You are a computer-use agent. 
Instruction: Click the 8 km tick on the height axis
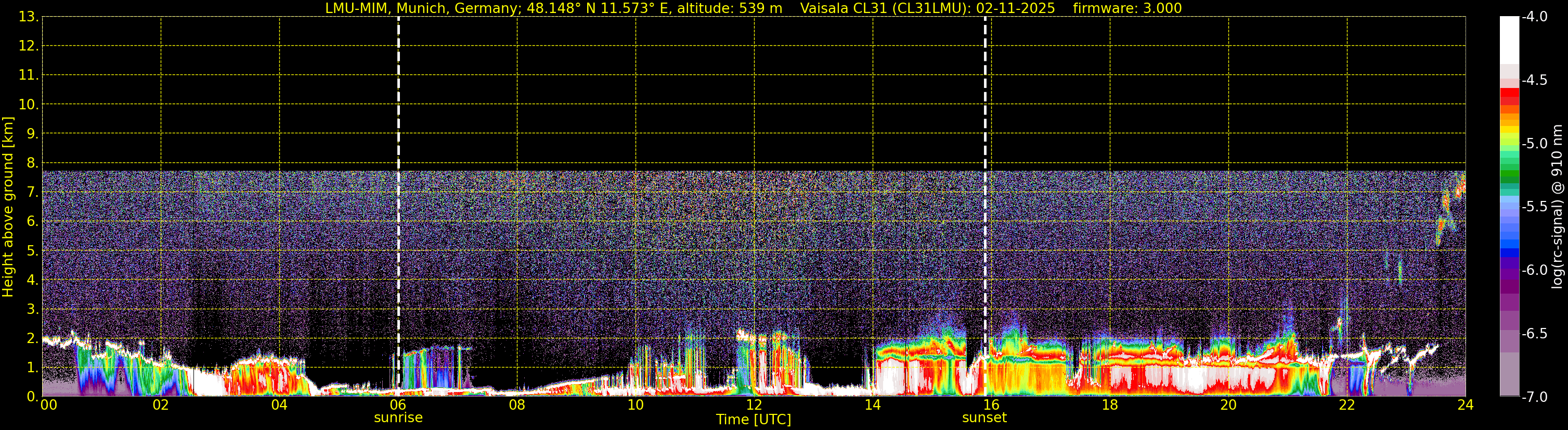coord(31,163)
